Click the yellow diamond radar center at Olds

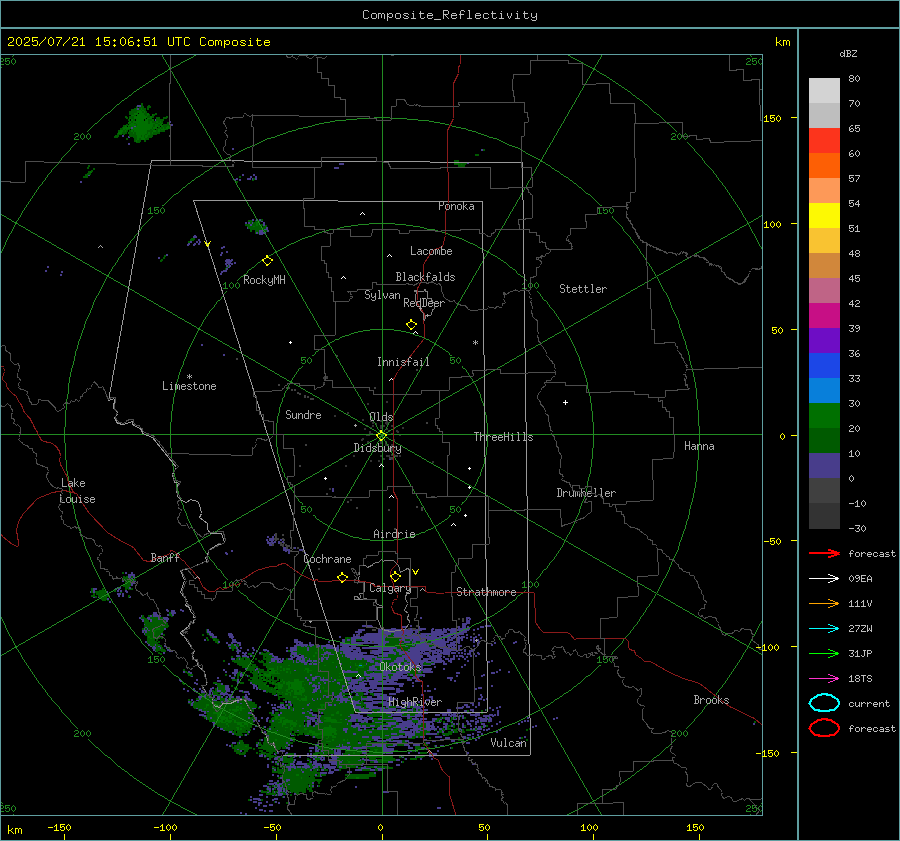381,436
